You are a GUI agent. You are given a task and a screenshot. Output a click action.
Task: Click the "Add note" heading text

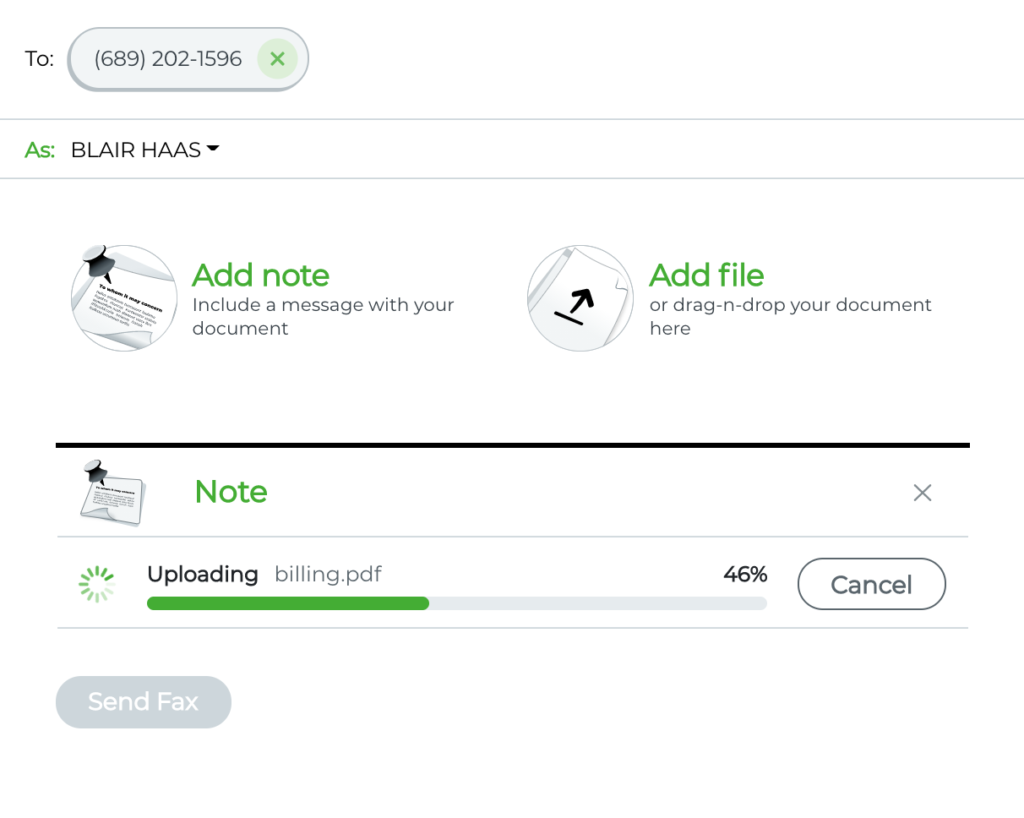[260, 275]
